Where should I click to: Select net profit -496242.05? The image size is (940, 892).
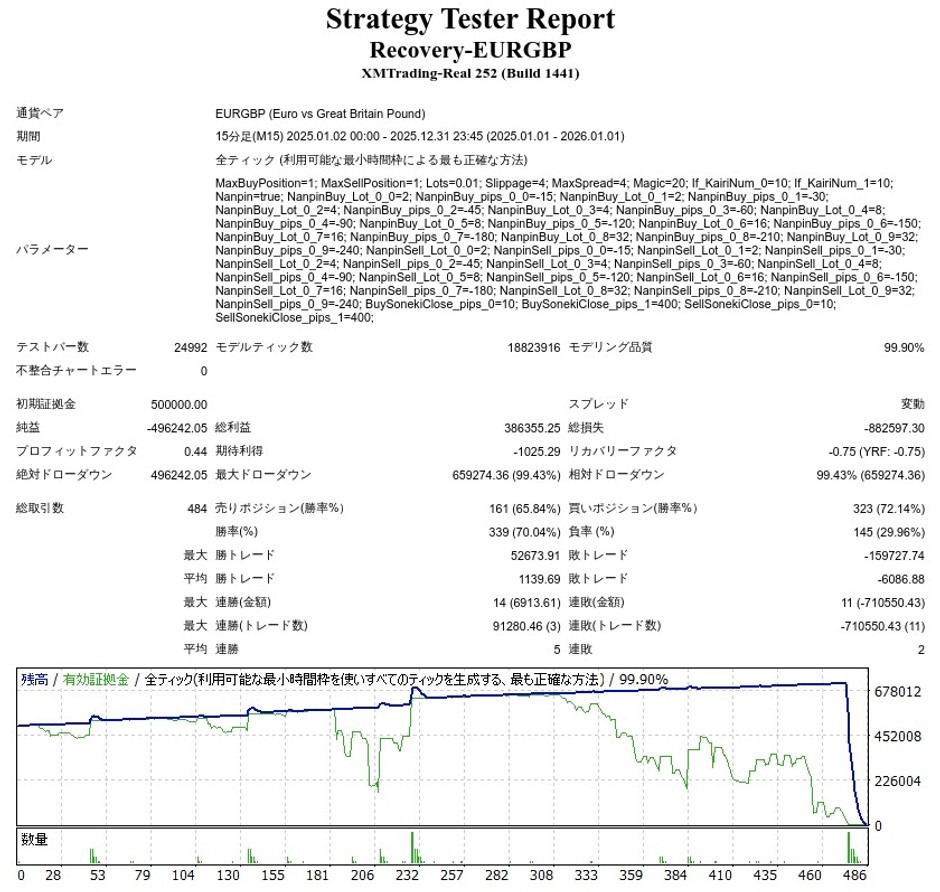[177, 428]
